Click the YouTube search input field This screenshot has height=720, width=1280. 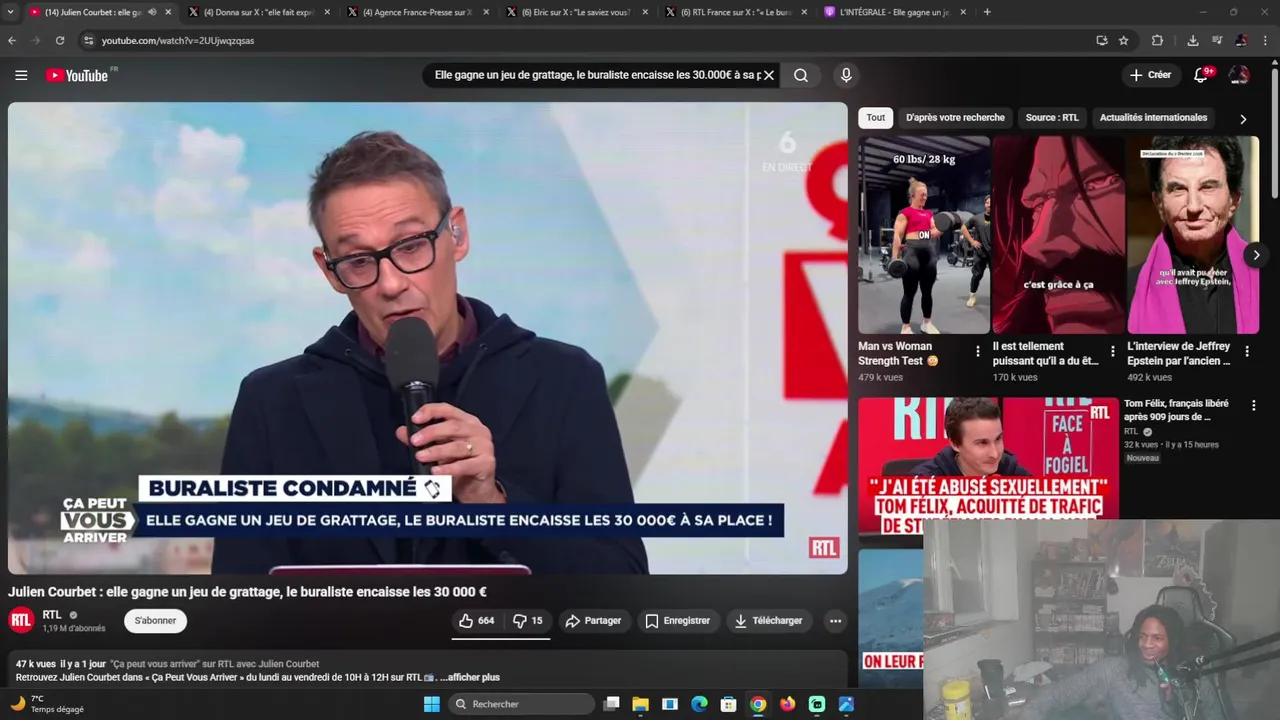coord(596,75)
